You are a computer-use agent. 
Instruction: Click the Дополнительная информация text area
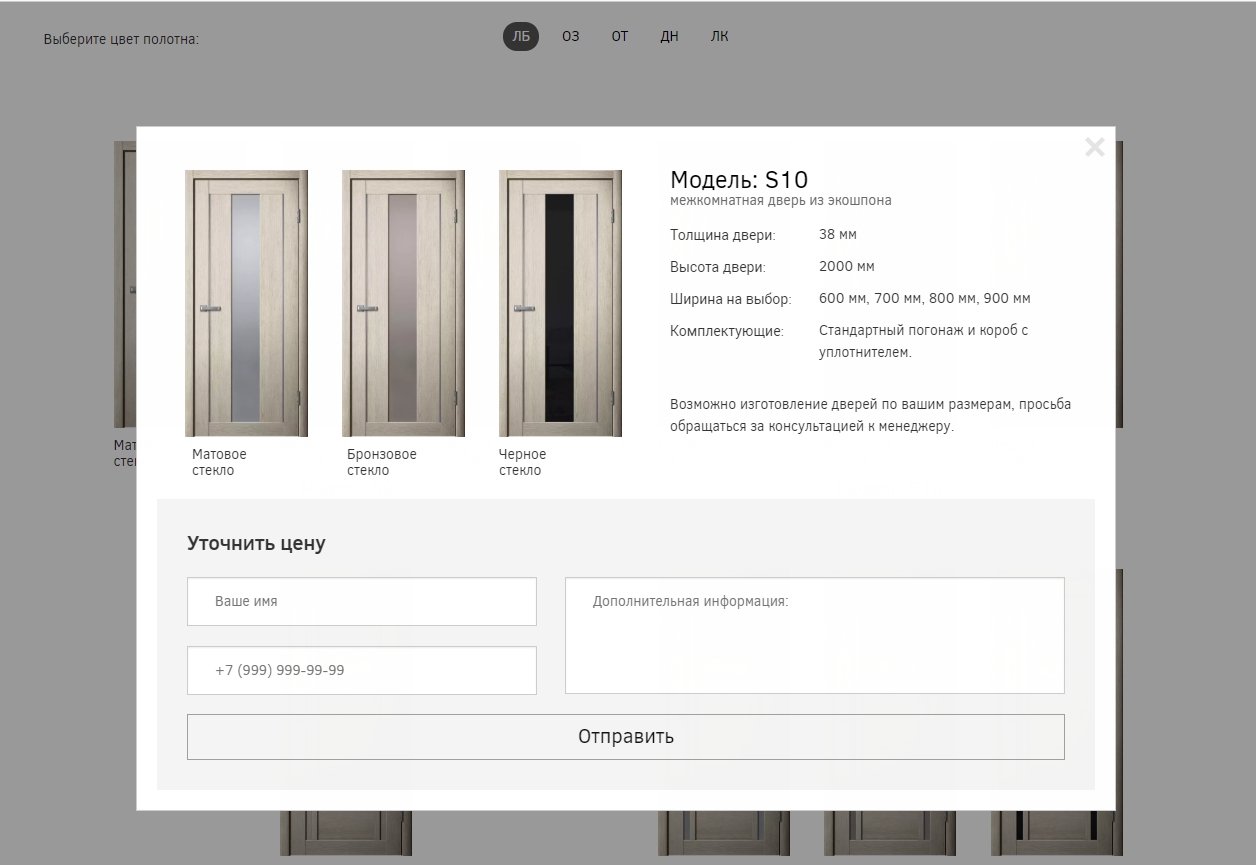pos(815,635)
